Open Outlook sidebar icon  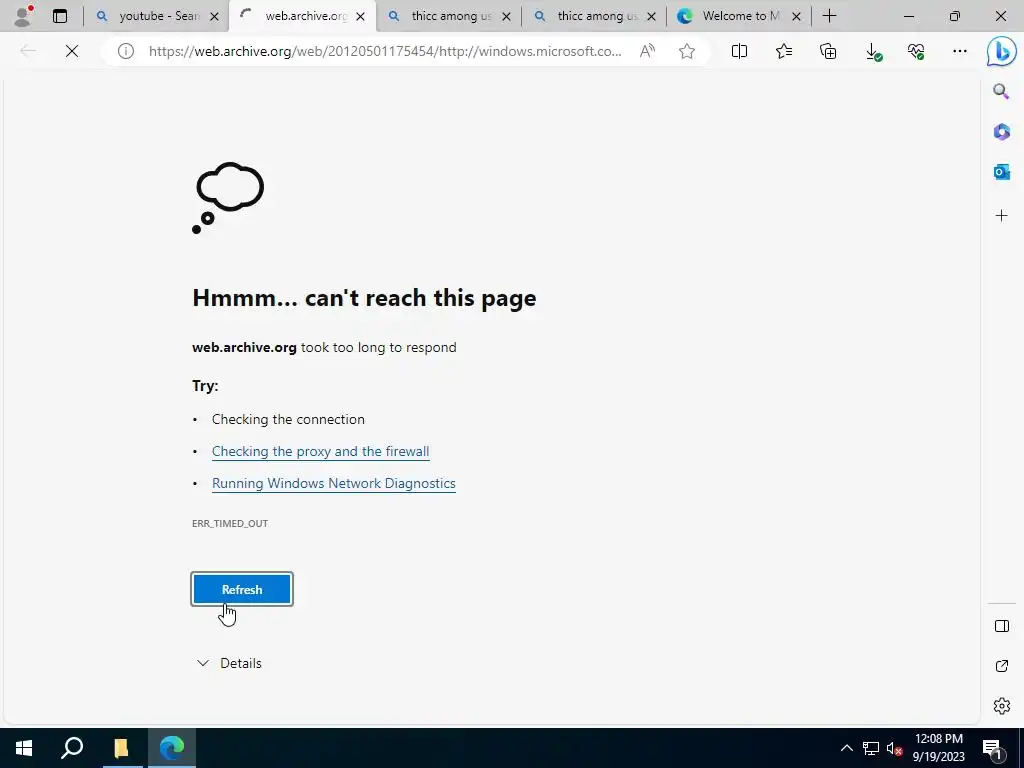click(x=1001, y=172)
